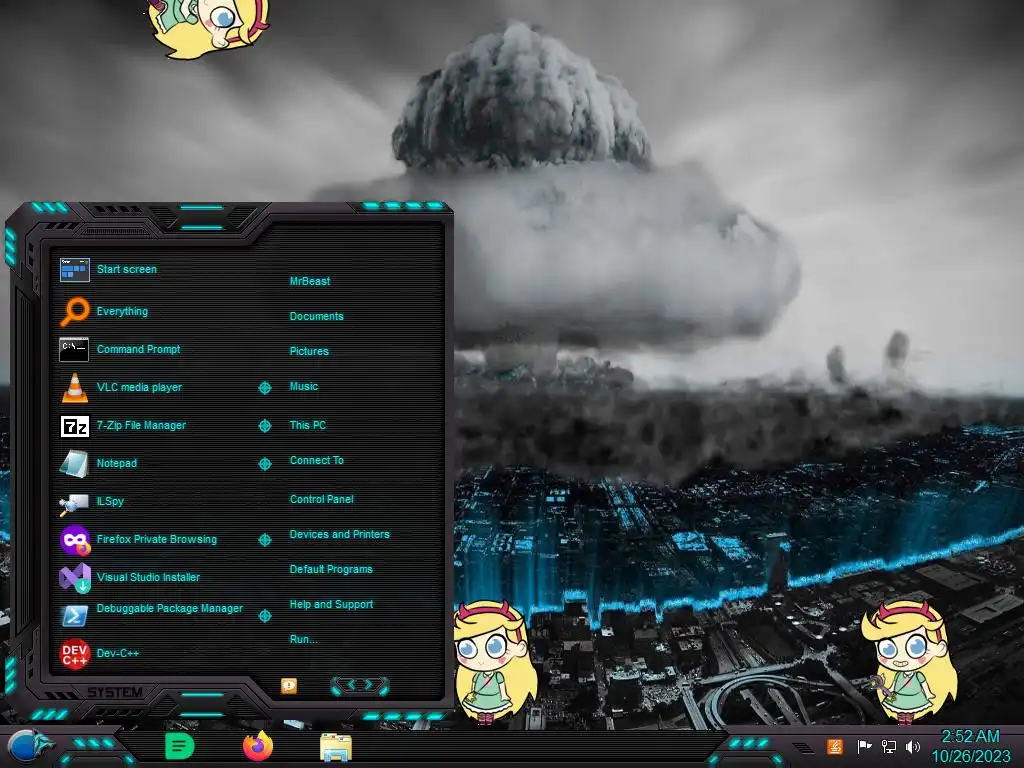Expand the VLC media player jump list
The width and height of the screenshot is (1024, 768).
(264, 388)
